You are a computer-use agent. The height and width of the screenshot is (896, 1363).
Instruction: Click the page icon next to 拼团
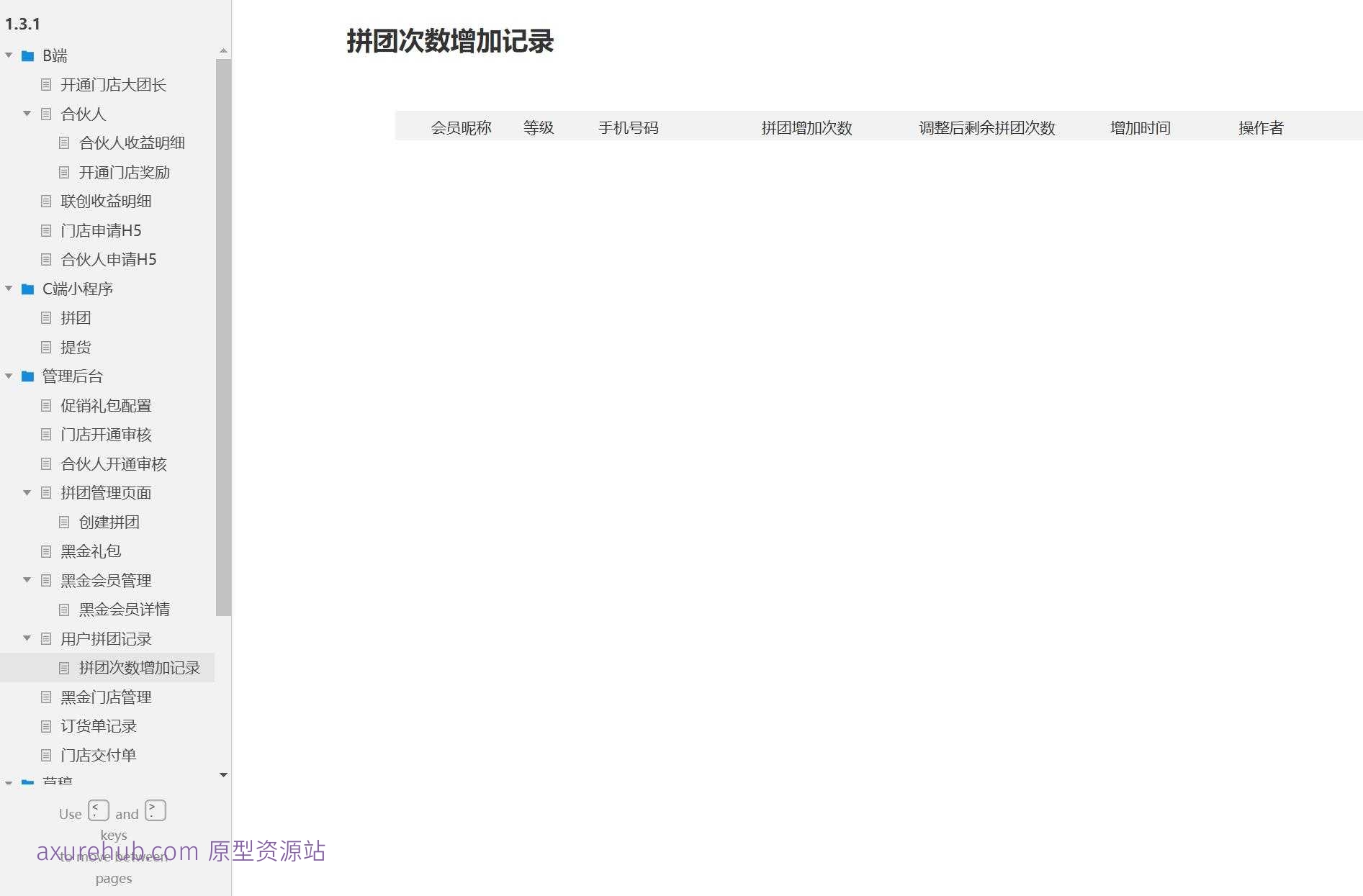point(46,317)
